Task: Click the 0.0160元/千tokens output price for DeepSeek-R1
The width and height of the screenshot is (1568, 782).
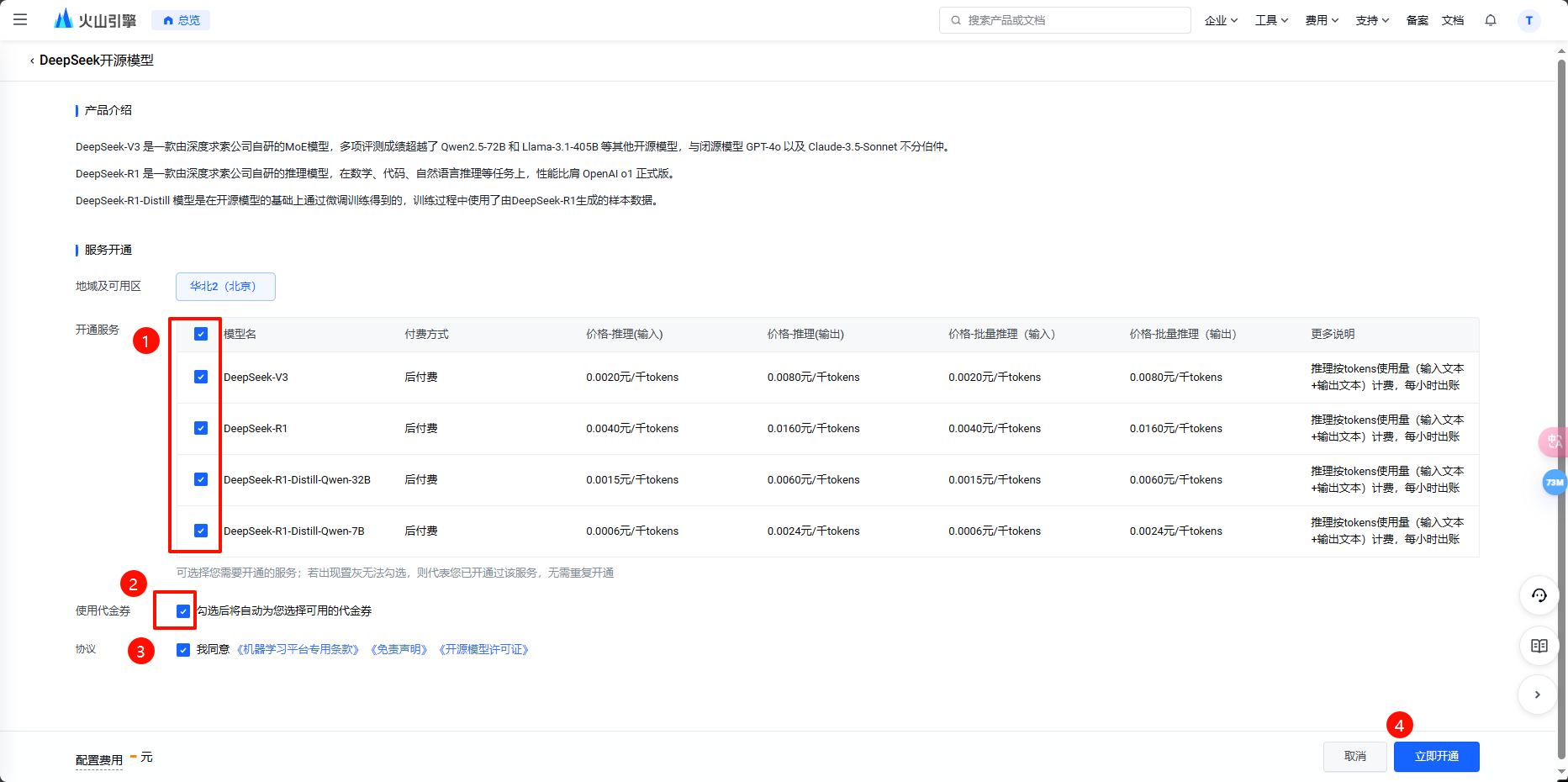Action: pyautogui.click(x=813, y=428)
